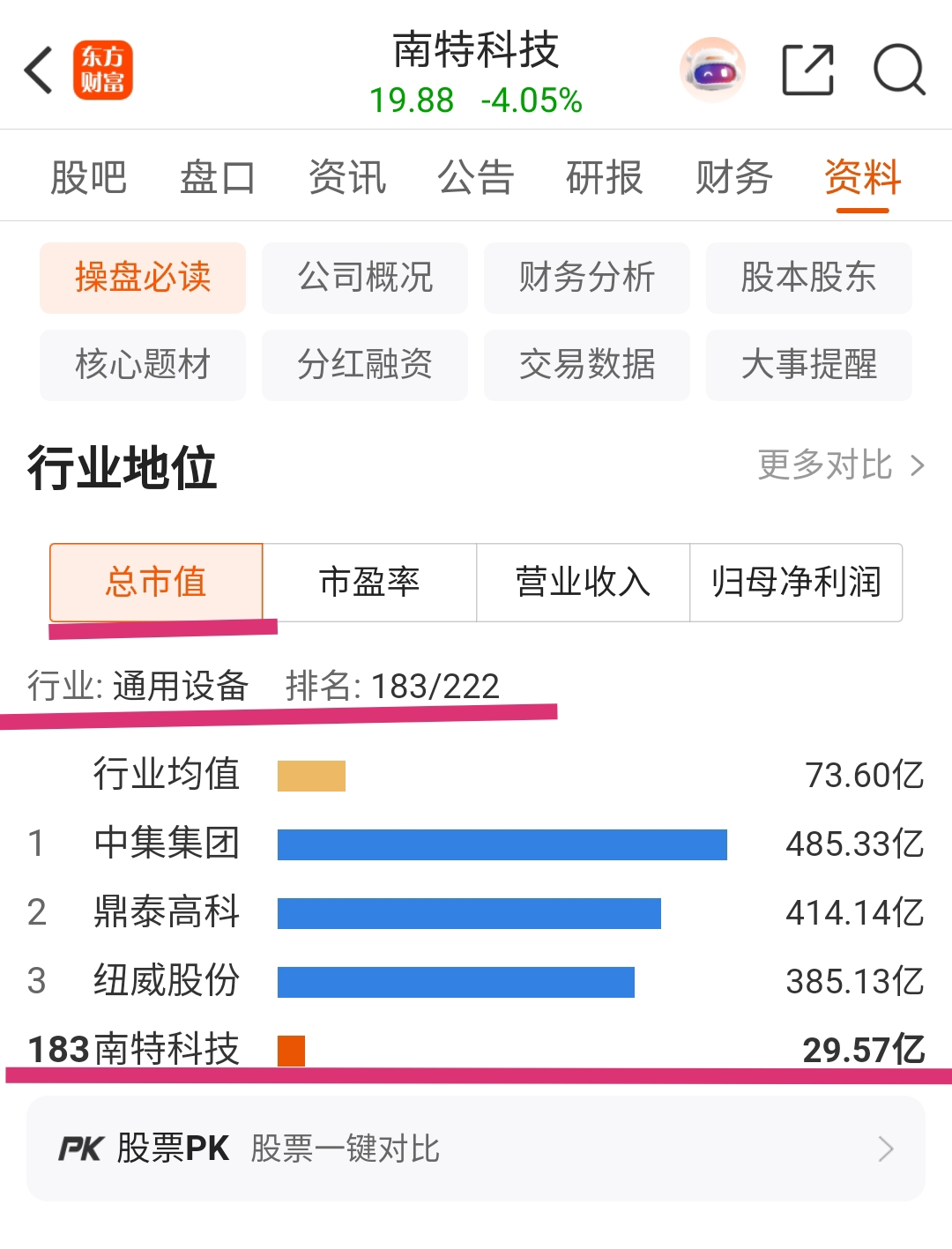952x1249 pixels.
Task: Switch to the 股吧 tab
Action: pyautogui.click(x=88, y=177)
